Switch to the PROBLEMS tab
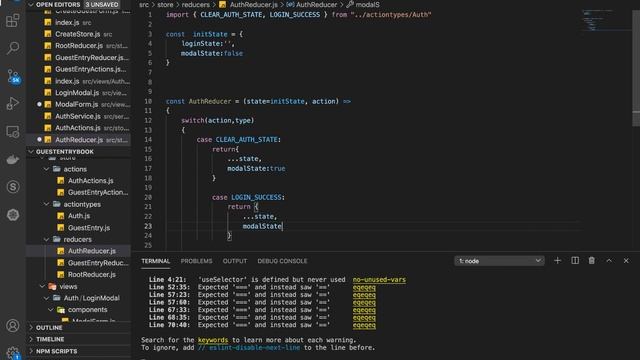 [x=196, y=261]
